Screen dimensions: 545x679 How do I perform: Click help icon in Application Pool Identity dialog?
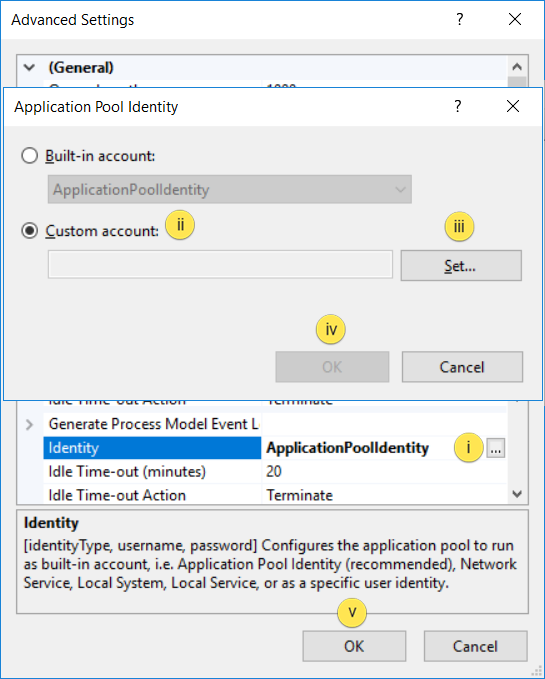point(458,106)
